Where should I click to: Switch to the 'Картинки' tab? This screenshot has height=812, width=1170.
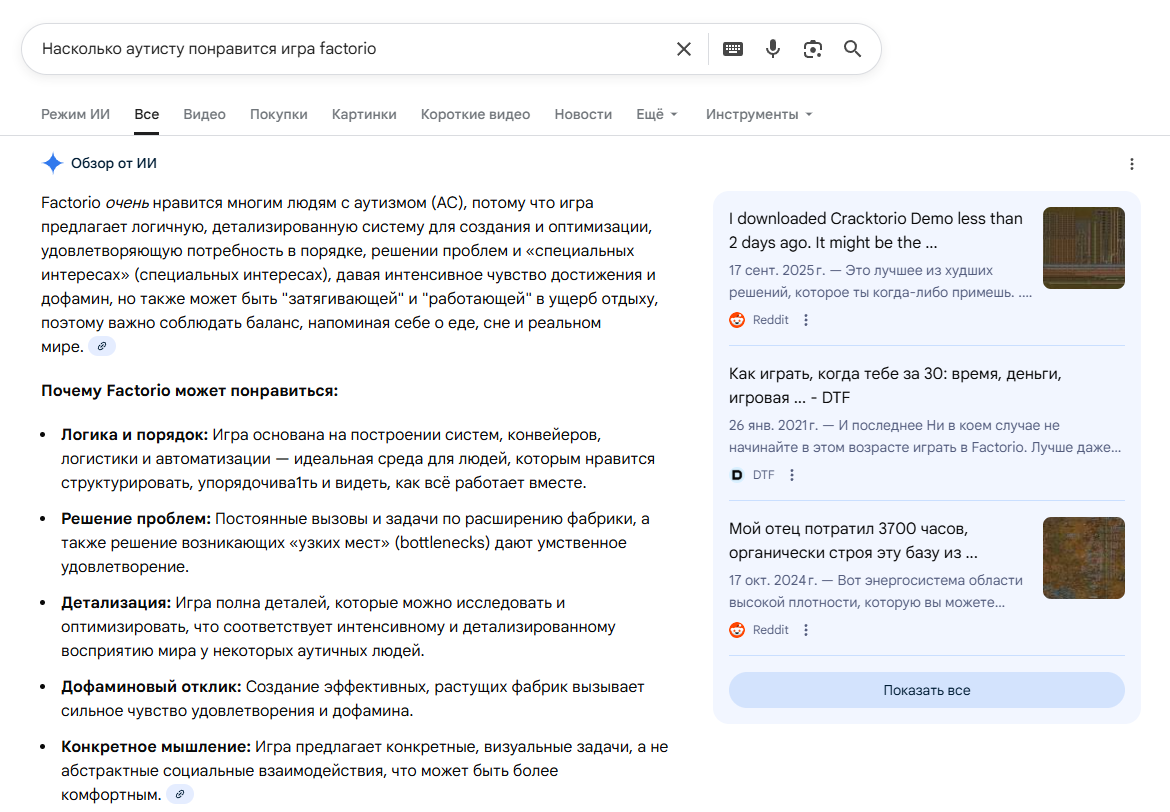(x=364, y=114)
